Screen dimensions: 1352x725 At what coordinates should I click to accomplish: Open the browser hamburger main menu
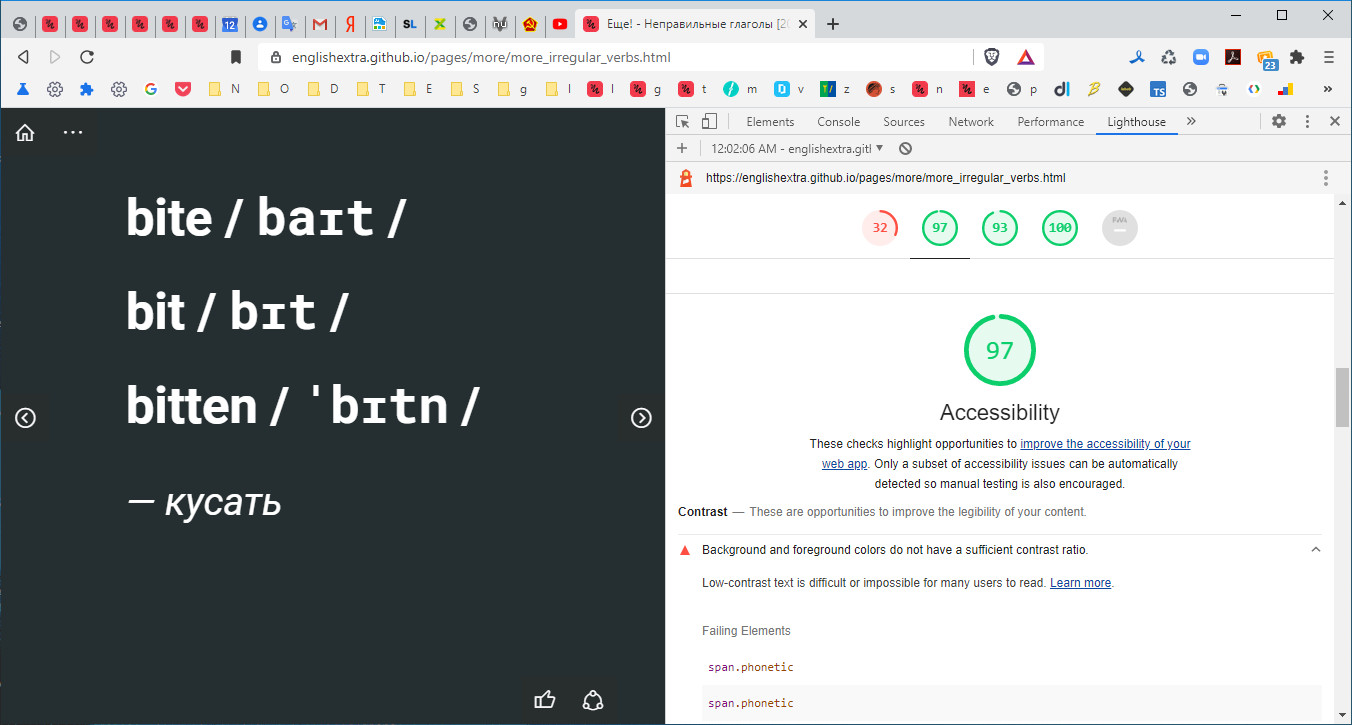pyautogui.click(x=1329, y=57)
